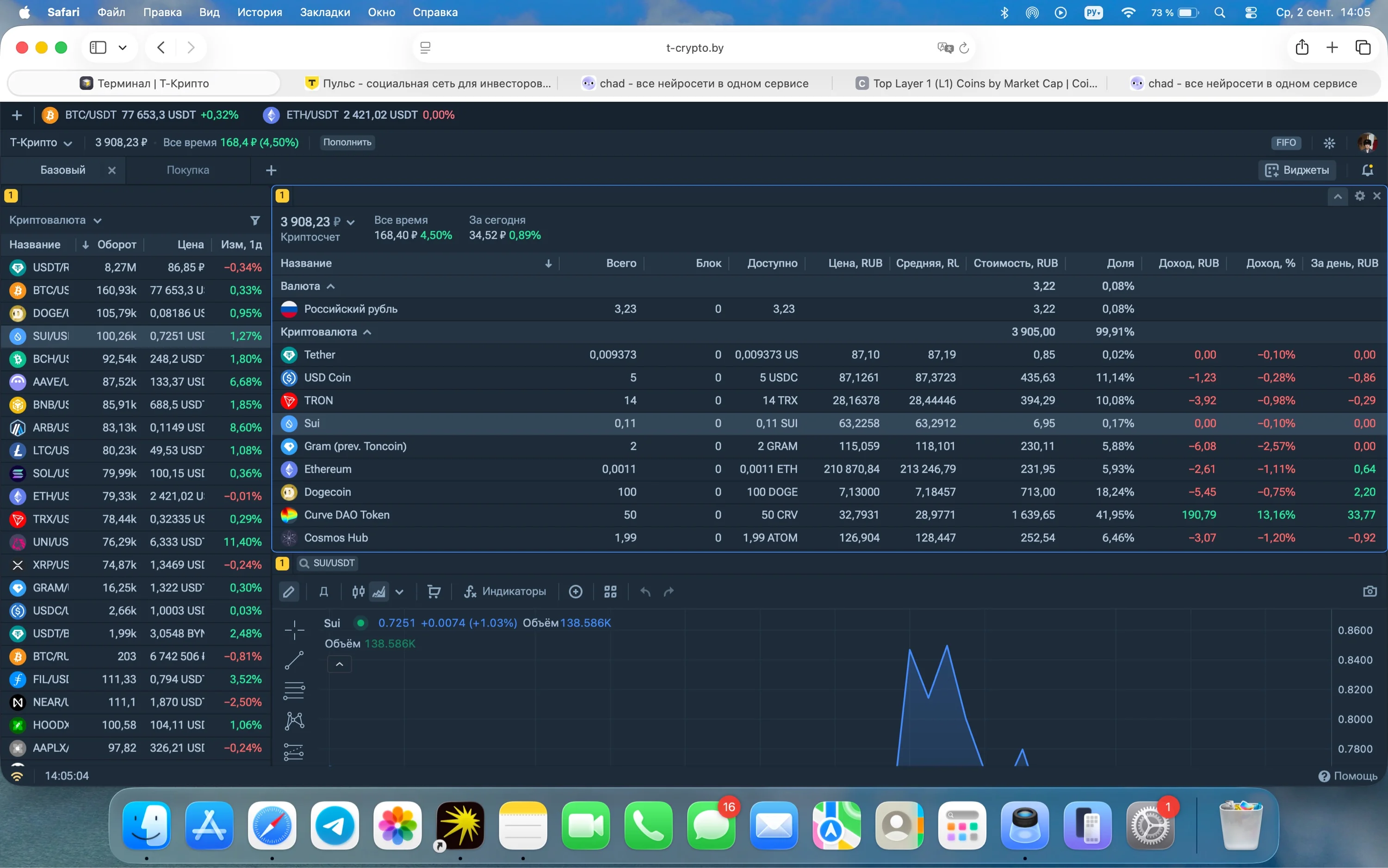Select the Curve DAO Token portfolio row

tap(829, 515)
